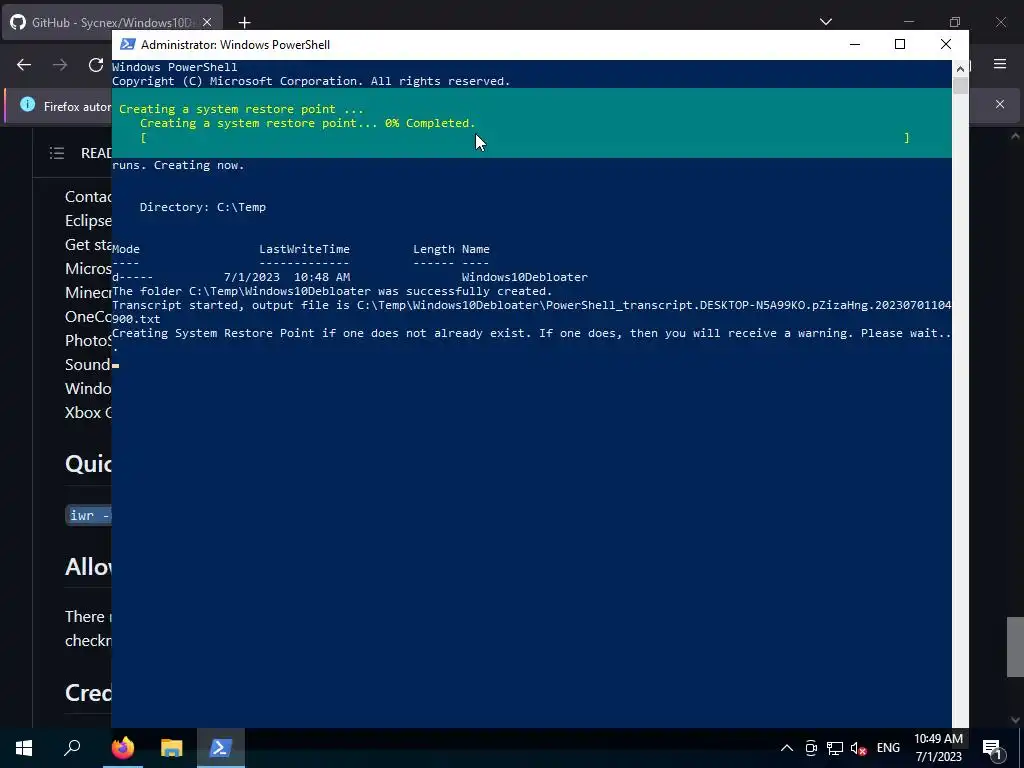The width and height of the screenshot is (1024, 768).
Task: Click the PowerShell icon in window title bar
Action: click(x=128, y=44)
